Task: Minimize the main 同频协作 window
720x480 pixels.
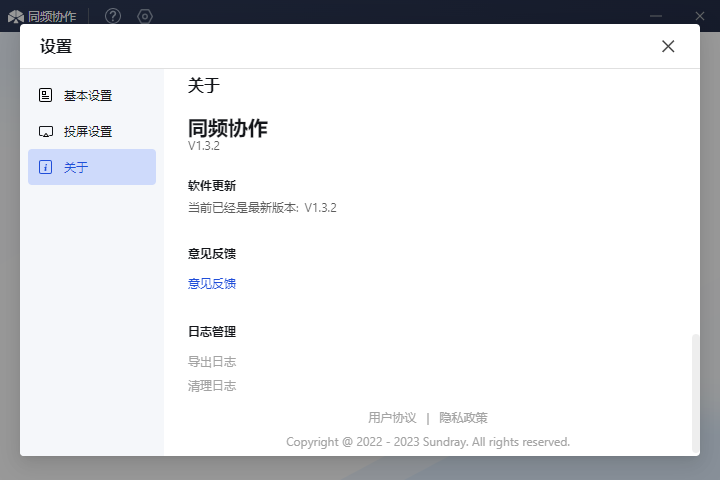Action: [656, 16]
